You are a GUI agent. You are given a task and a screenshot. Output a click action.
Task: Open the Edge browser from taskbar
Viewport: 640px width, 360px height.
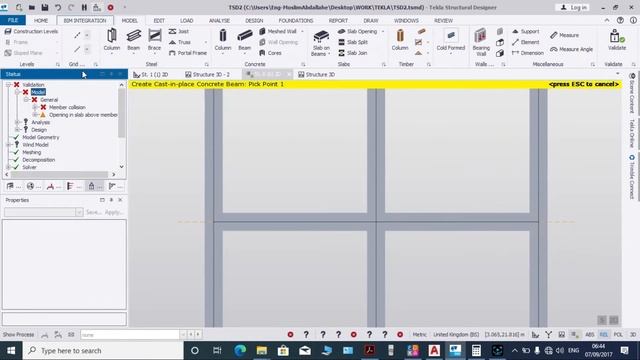240,351
